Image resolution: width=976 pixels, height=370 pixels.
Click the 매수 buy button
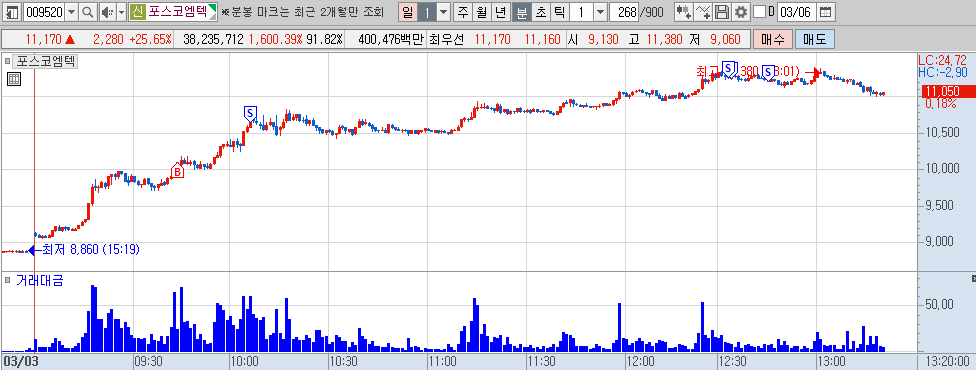(773, 40)
